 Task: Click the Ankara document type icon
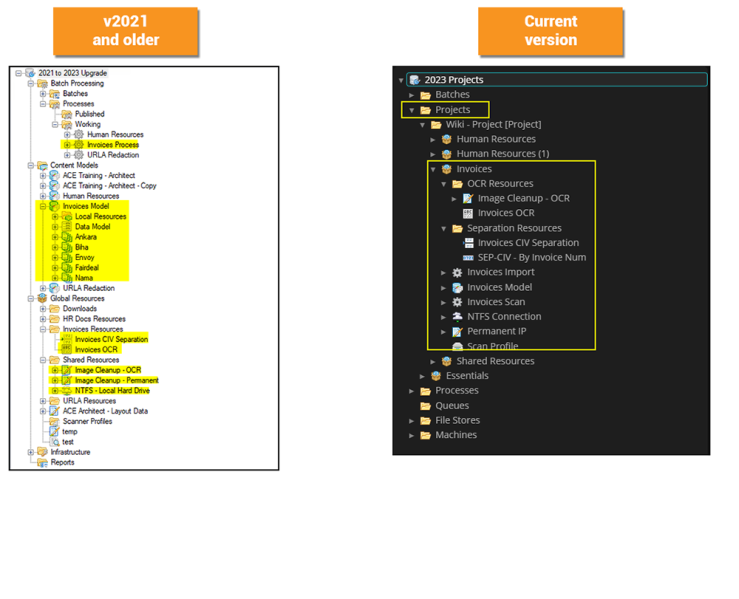67,237
